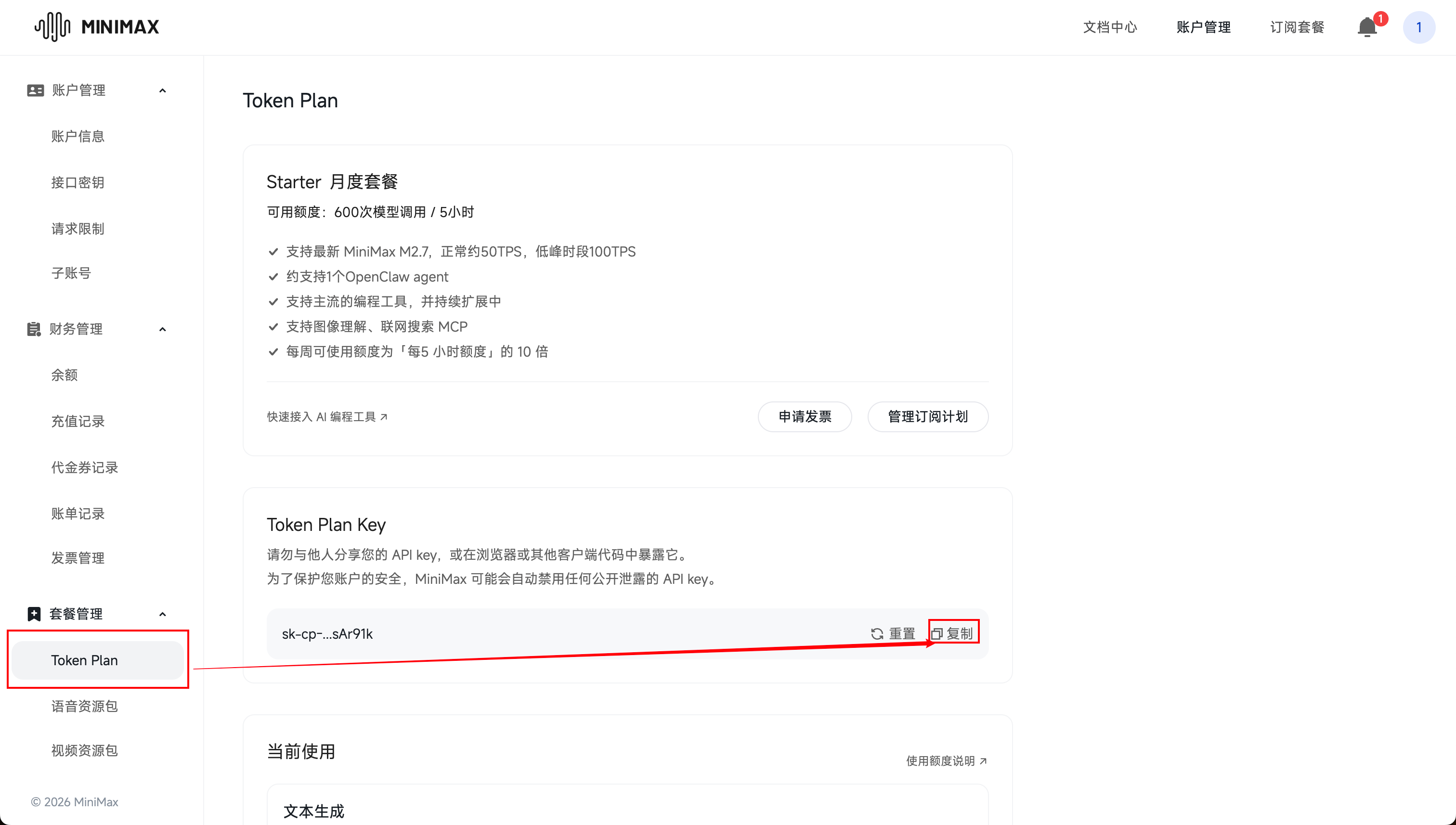The width and height of the screenshot is (1456, 825).
Task: Click the copy key icon
Action: 936,633
